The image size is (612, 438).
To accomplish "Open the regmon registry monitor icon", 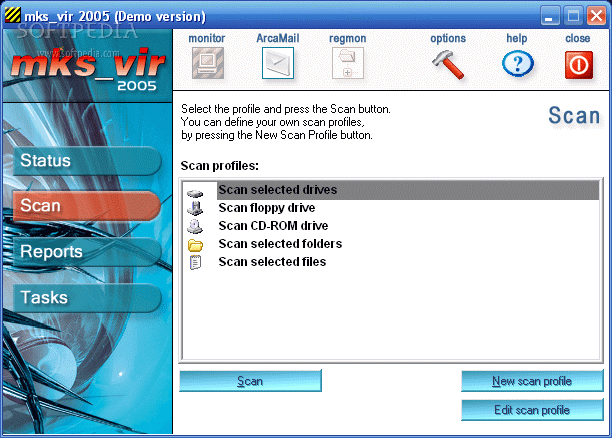I will click(x=348, y=63).
